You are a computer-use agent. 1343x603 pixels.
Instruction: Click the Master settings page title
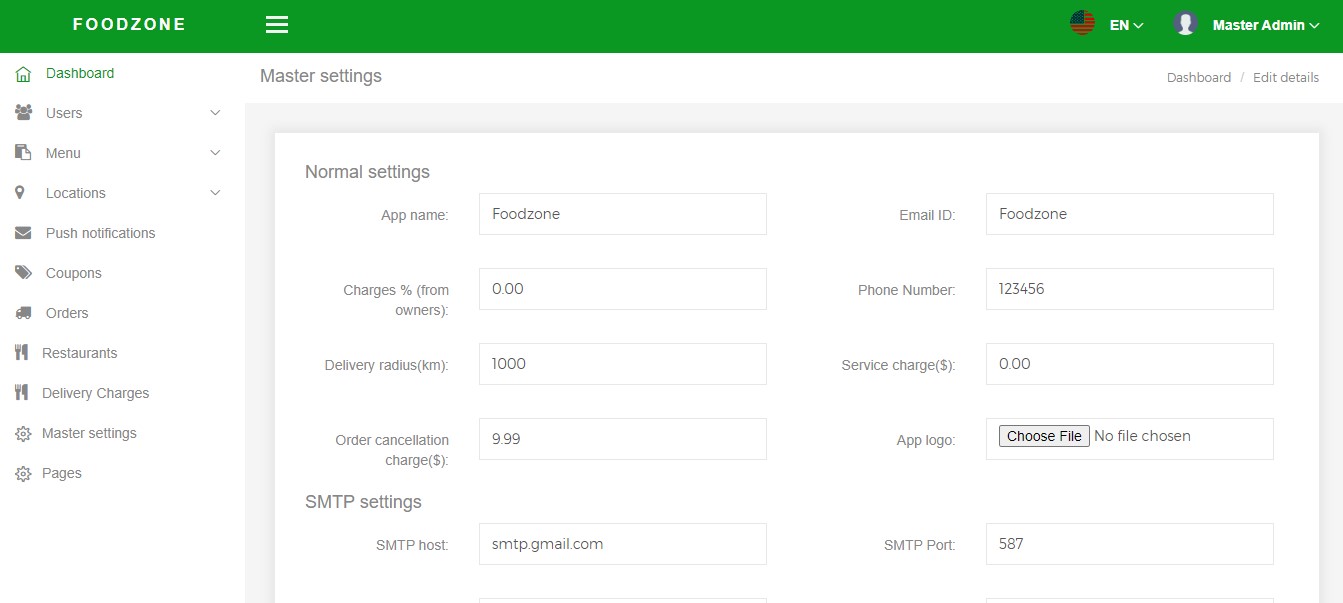coord(321,76)
